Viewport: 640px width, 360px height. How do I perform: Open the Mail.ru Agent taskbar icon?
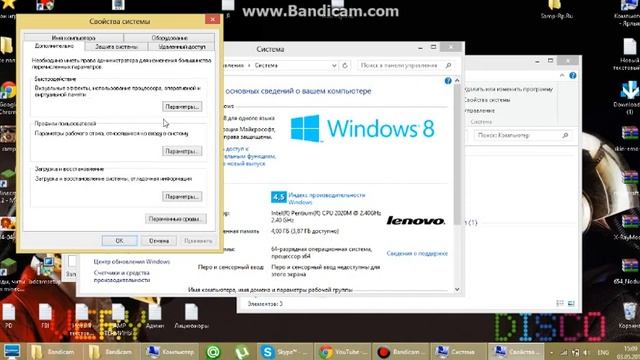(213, 352)
